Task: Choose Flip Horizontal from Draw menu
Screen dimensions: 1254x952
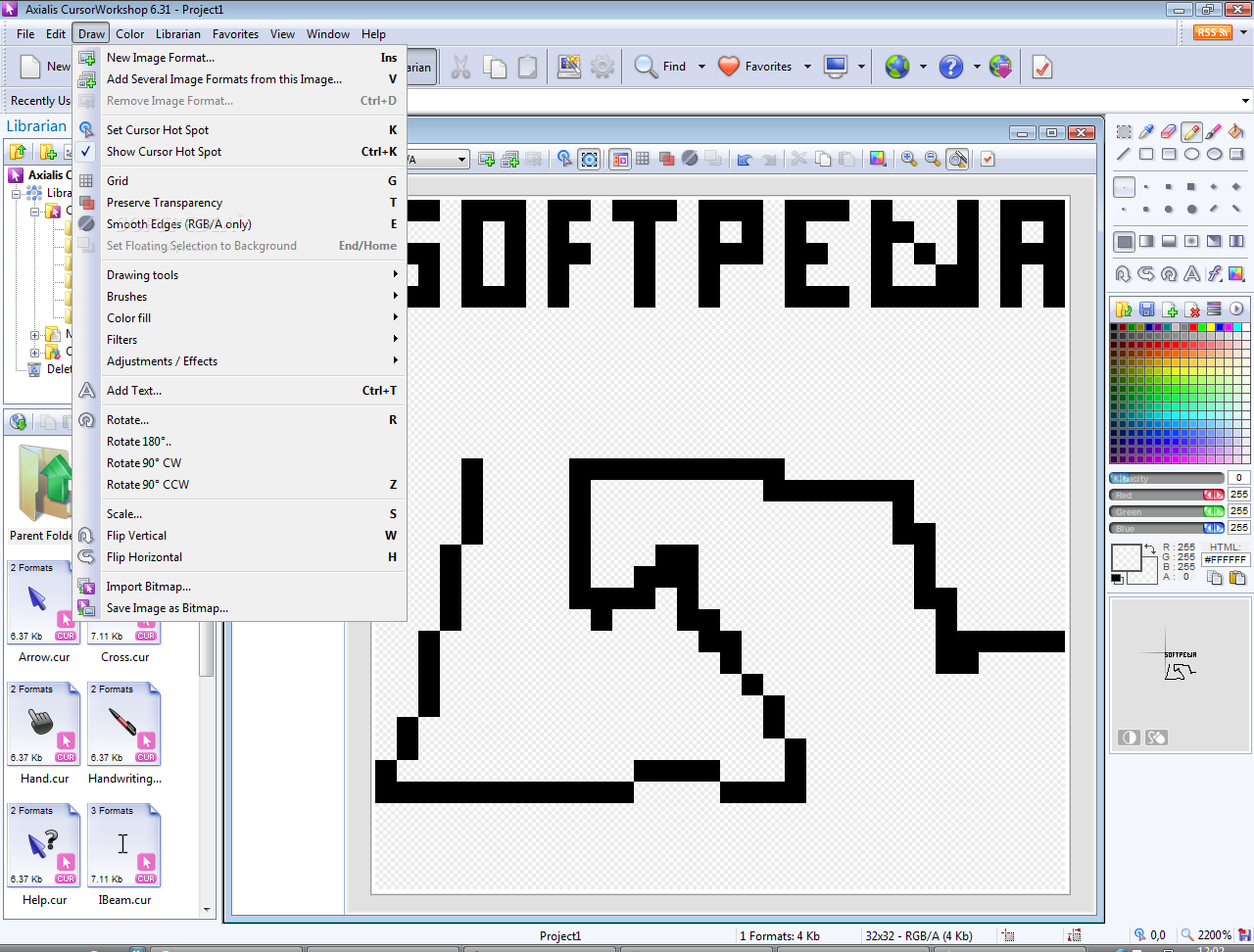Action: pos(239,557)
